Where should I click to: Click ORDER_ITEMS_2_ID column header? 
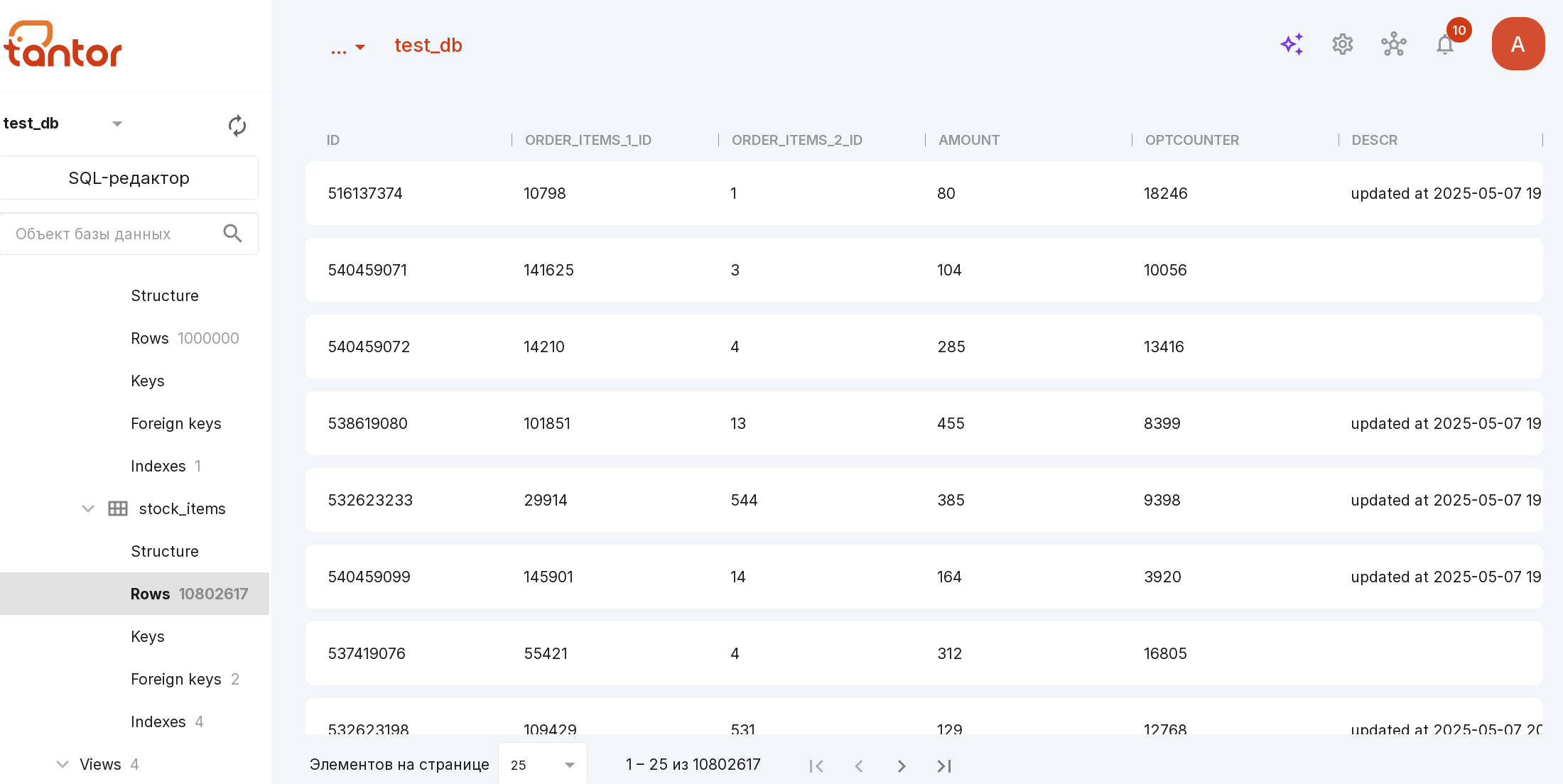click(797, 140)
